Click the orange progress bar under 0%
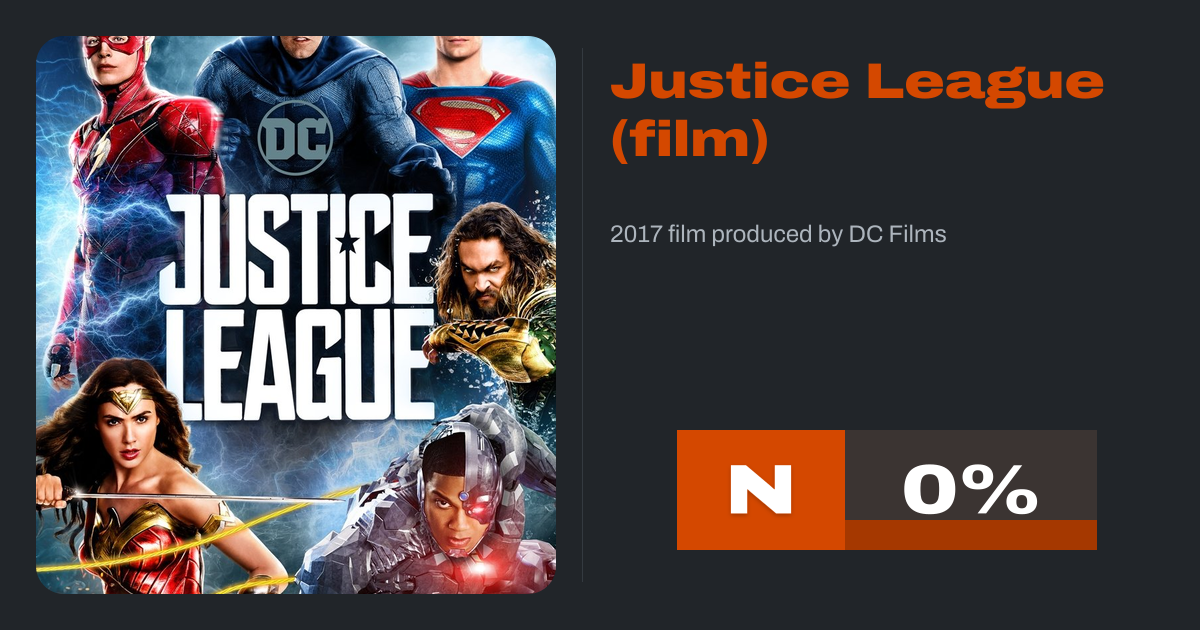This screenshot has height=630, width=1200. click(x=971, y=535)
